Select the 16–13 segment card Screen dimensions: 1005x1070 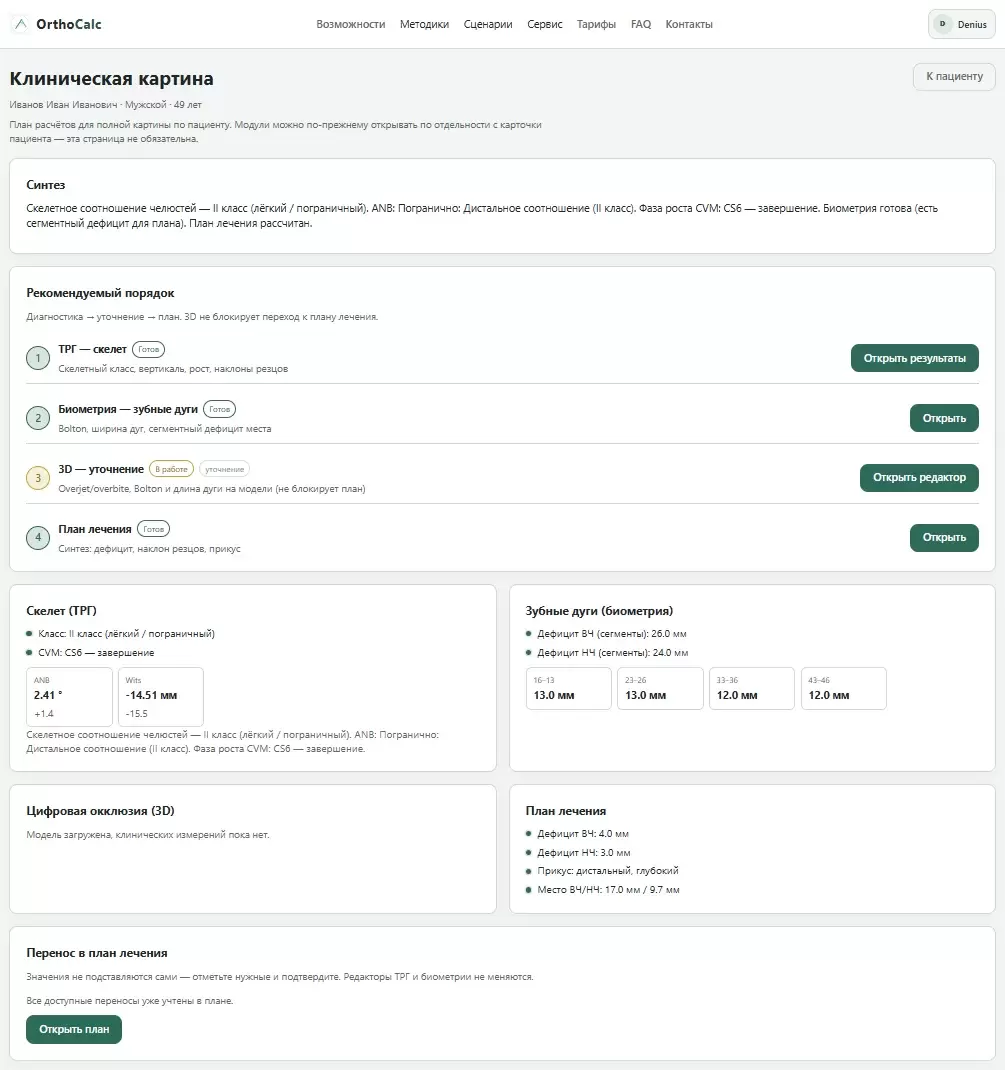pyautogui.click(x=568, y=689)
